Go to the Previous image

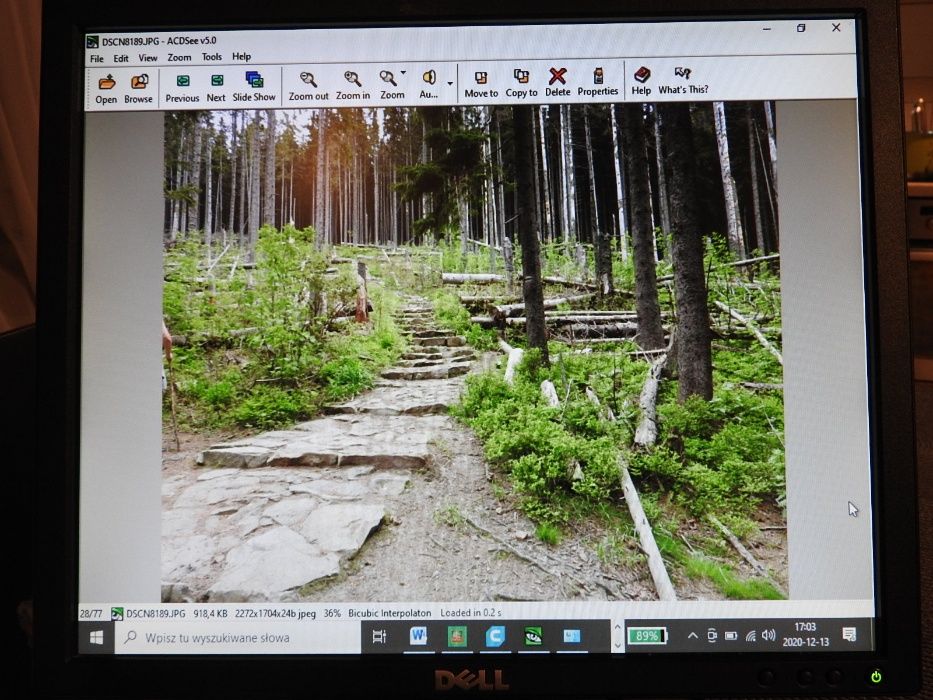coord(182,88)
